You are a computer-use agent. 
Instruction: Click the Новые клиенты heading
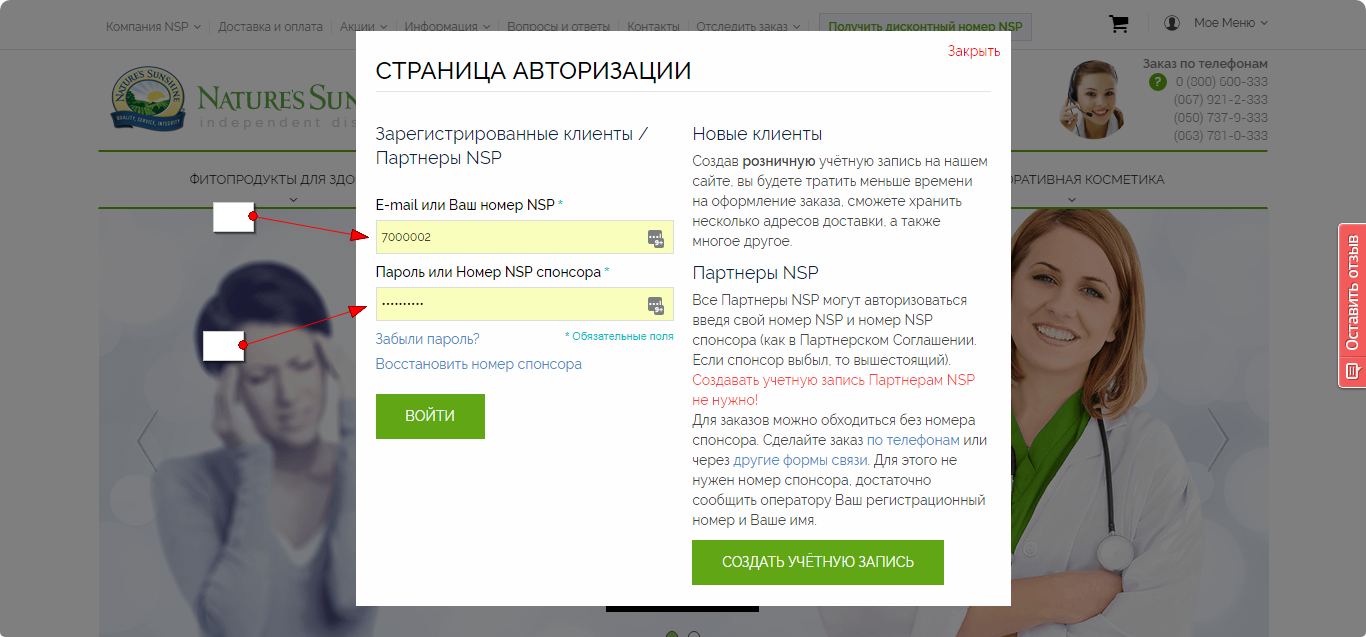point(757,134)
